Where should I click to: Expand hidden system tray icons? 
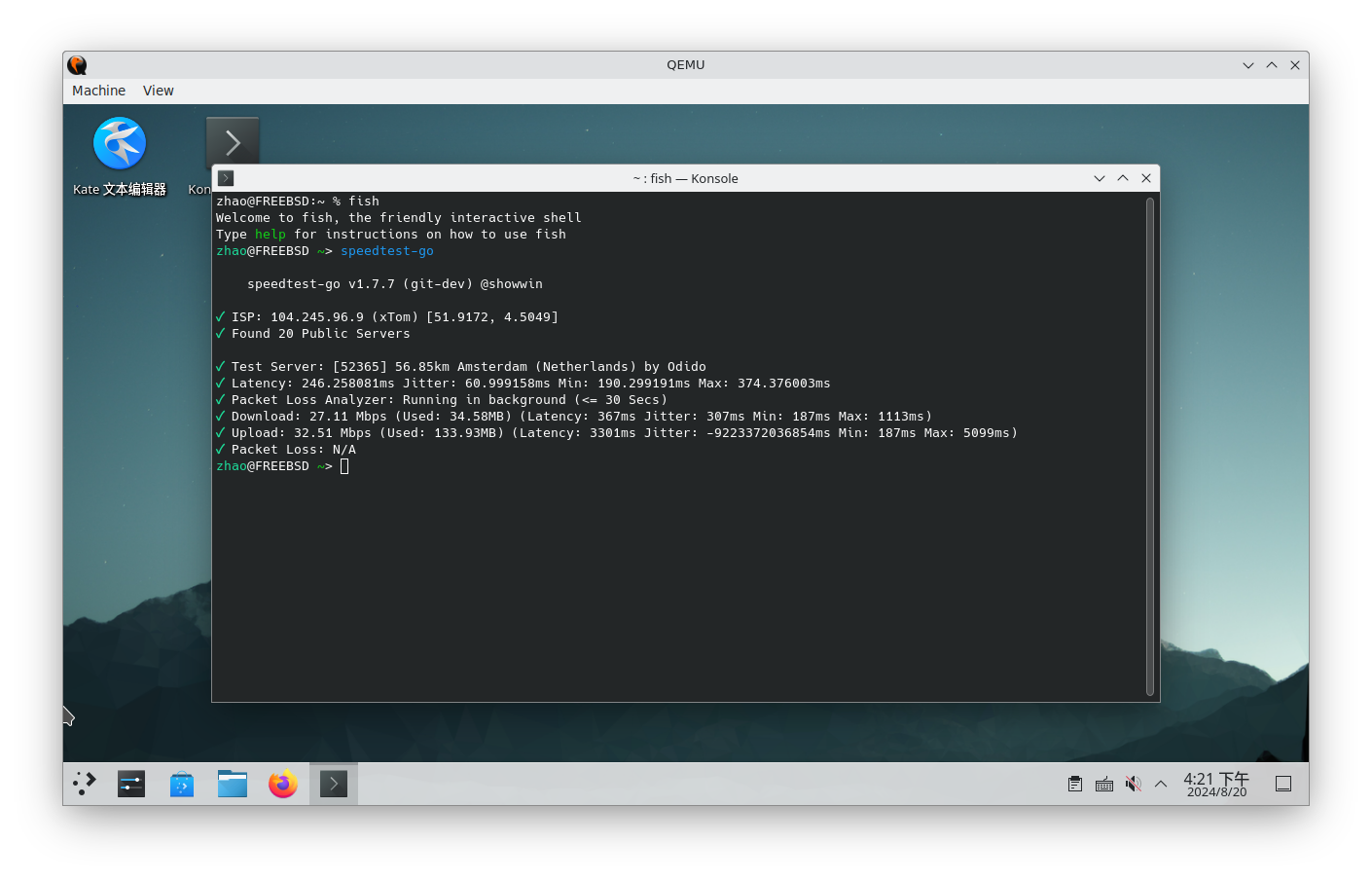[1160, 784]
